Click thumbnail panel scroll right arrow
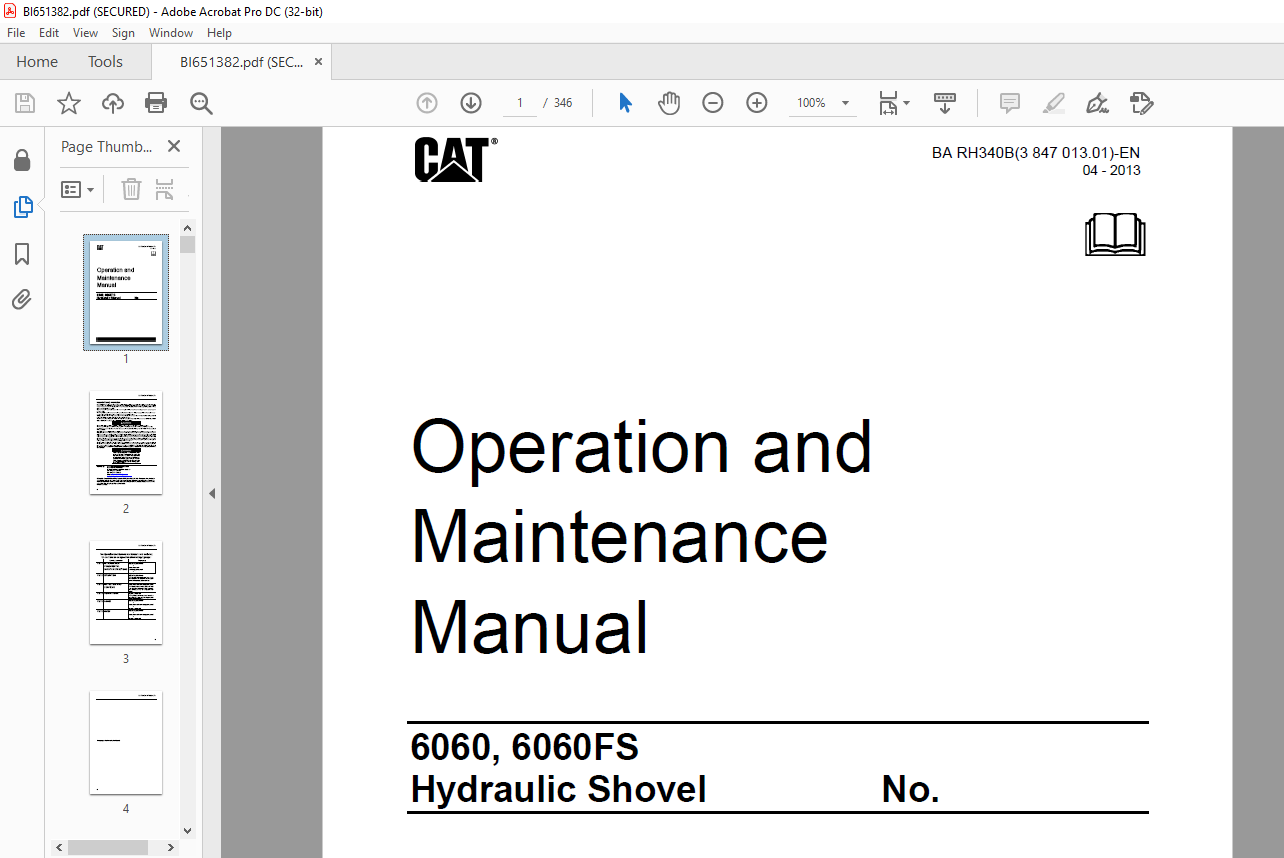This screenshot has height=858, width=1284. click(x=172, y=846)
